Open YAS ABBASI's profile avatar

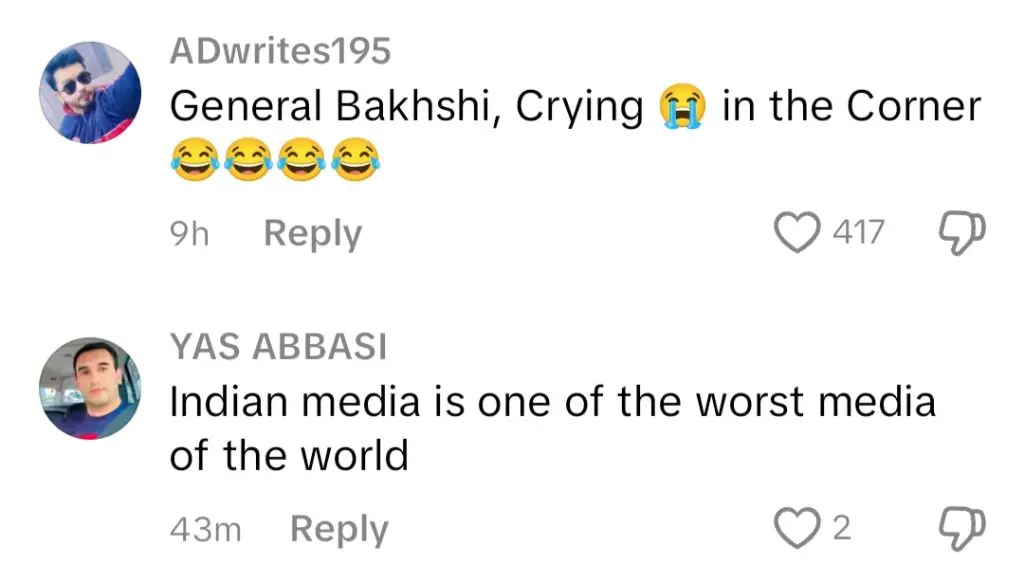coord(91,389)
